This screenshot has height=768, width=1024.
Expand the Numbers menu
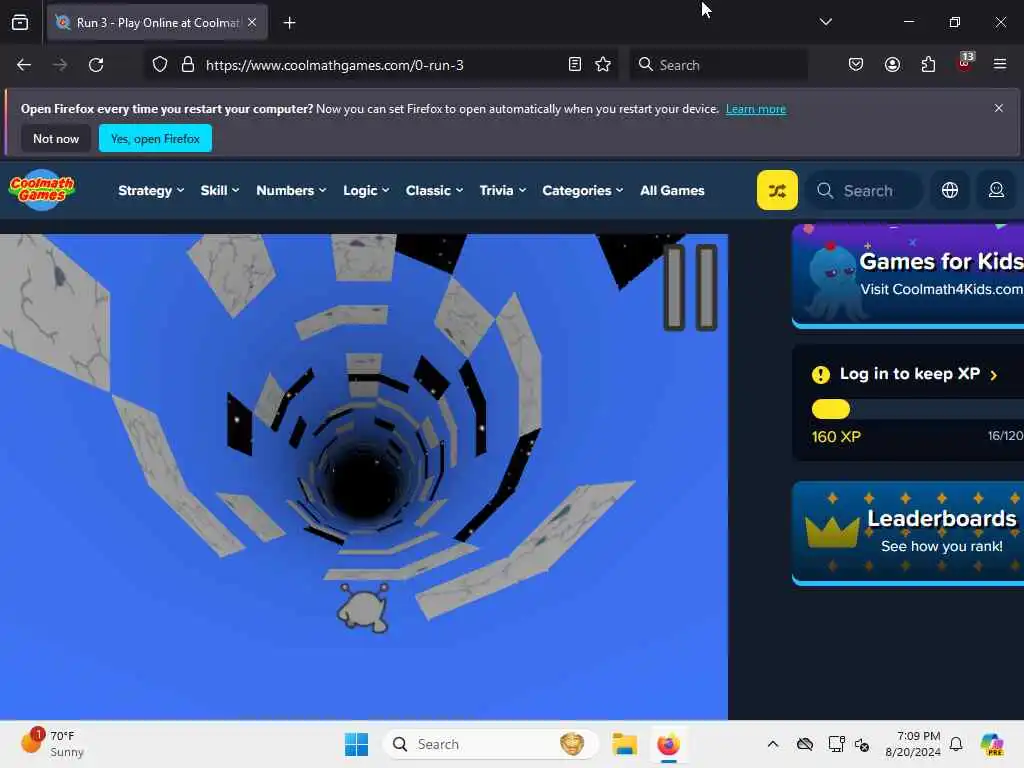[x=291, y=190]
